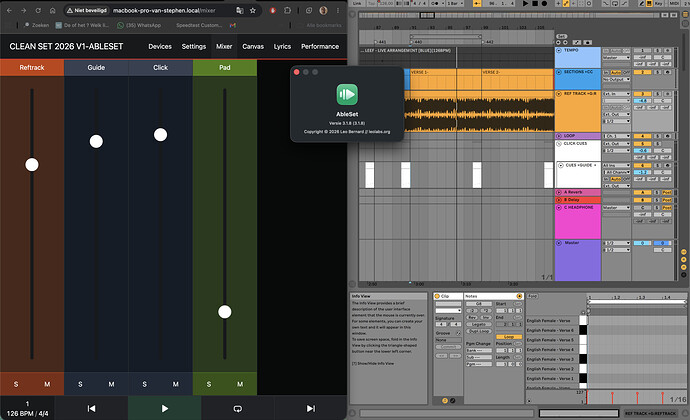Toggle Draw Mode pencil in Ableton
This screenshot has width=690, height=420.
point(642,4)
